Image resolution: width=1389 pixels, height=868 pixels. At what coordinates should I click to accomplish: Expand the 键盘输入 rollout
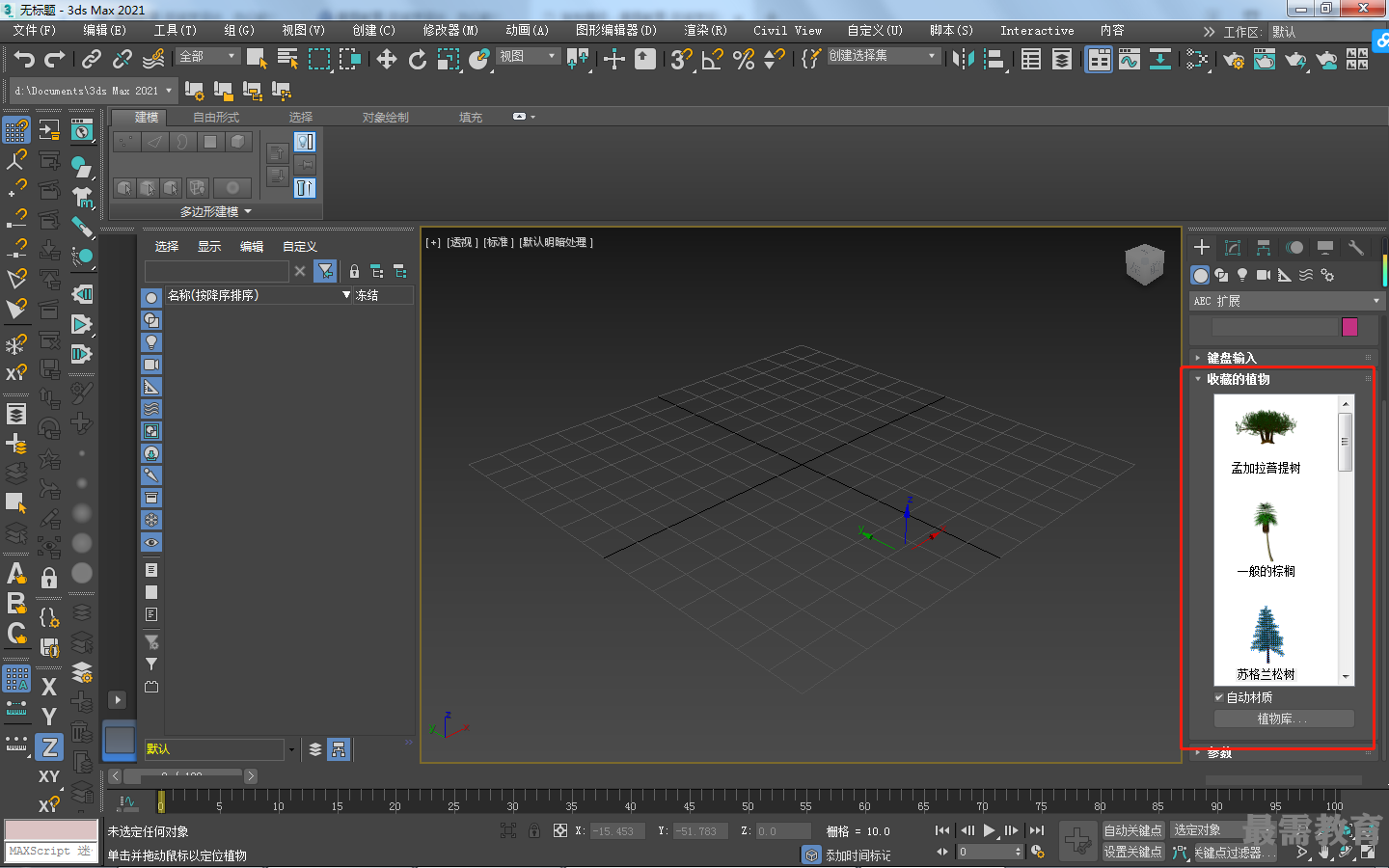(x=1231, y=358)
